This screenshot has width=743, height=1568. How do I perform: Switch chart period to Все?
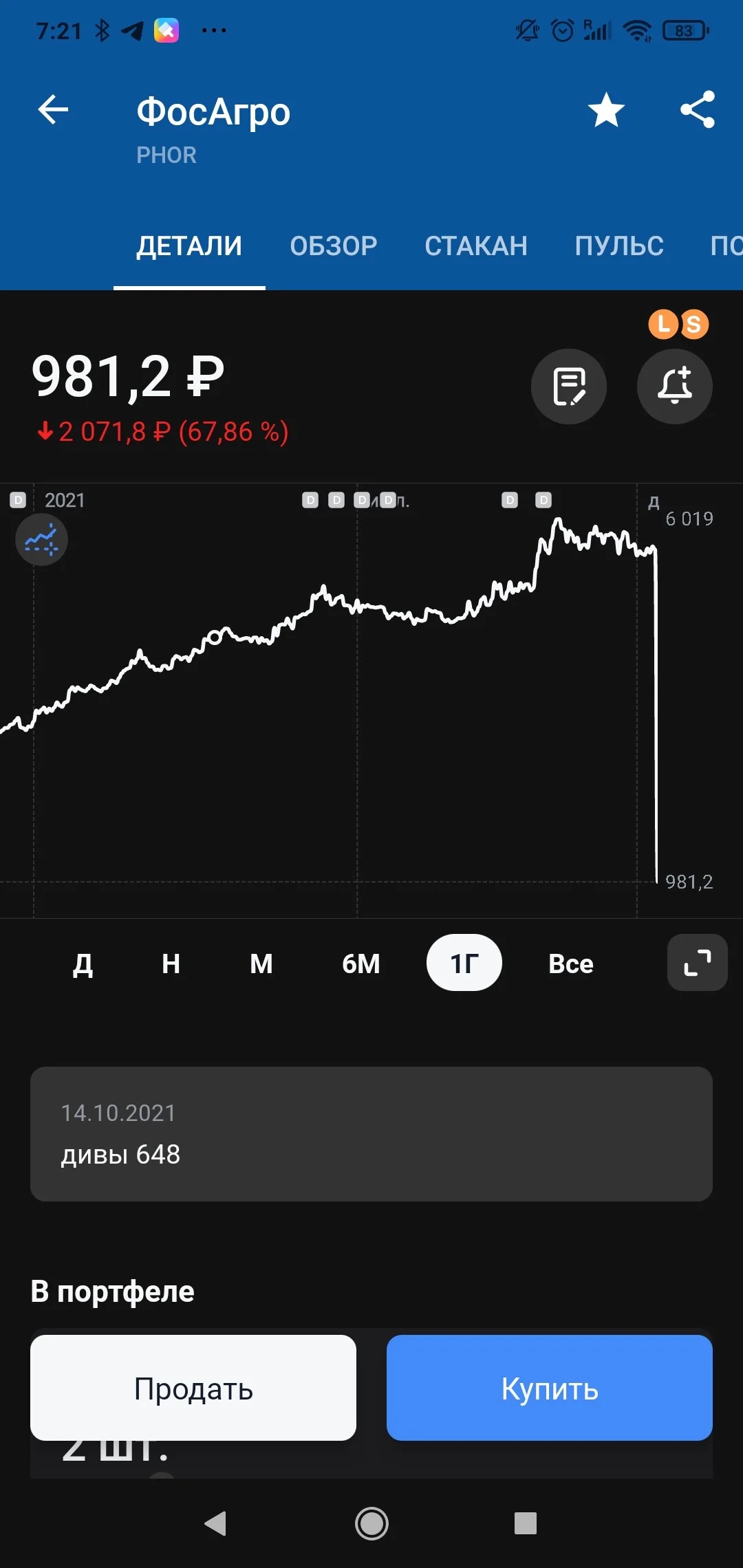[571, 963]
